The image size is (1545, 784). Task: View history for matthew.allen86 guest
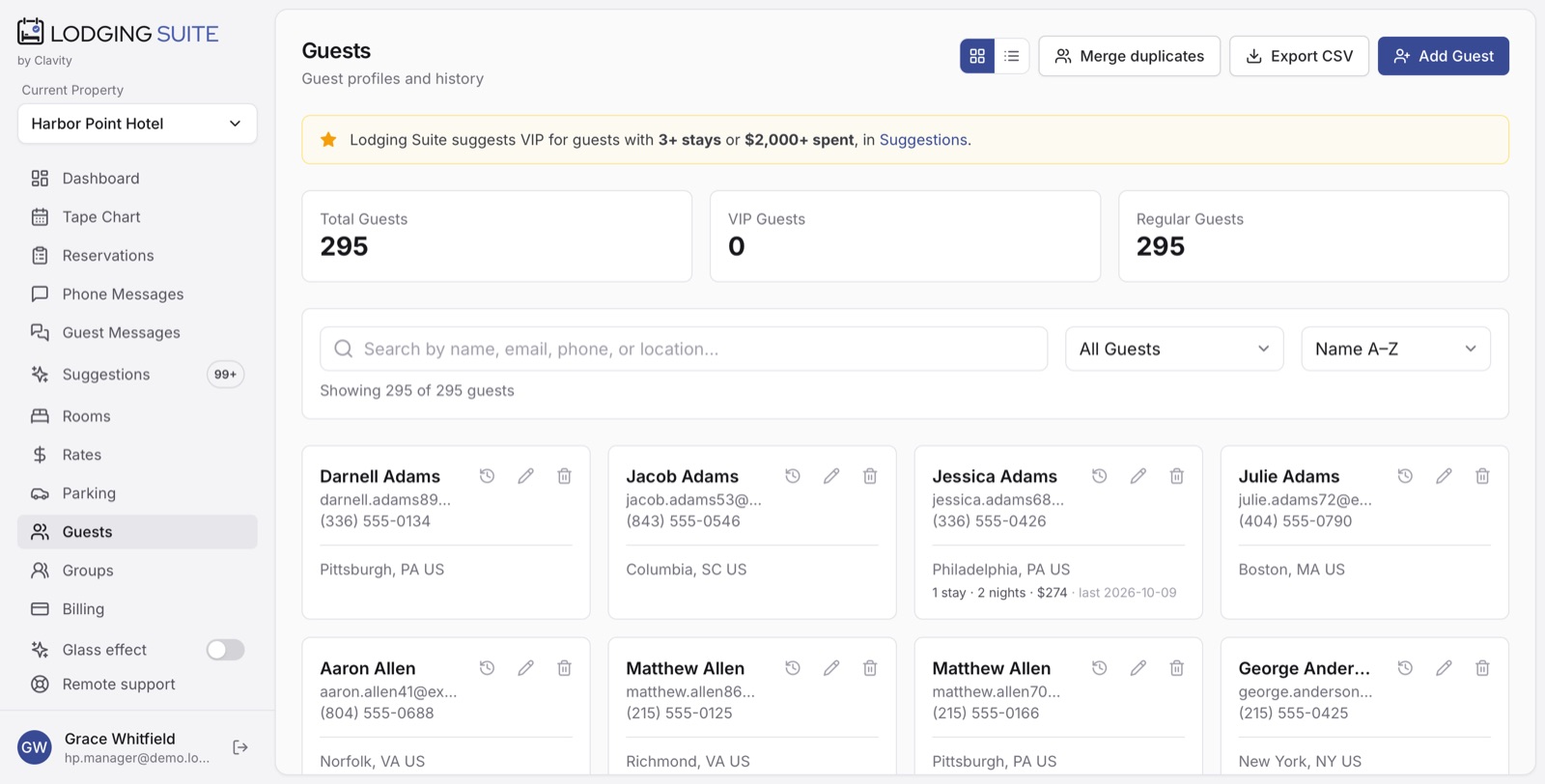[793, 668]
